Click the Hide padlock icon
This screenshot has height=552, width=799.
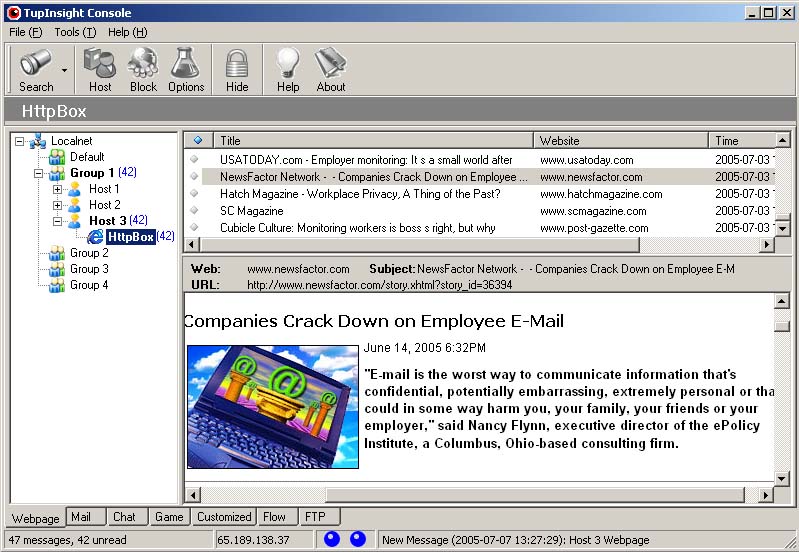tap(237, 63)
